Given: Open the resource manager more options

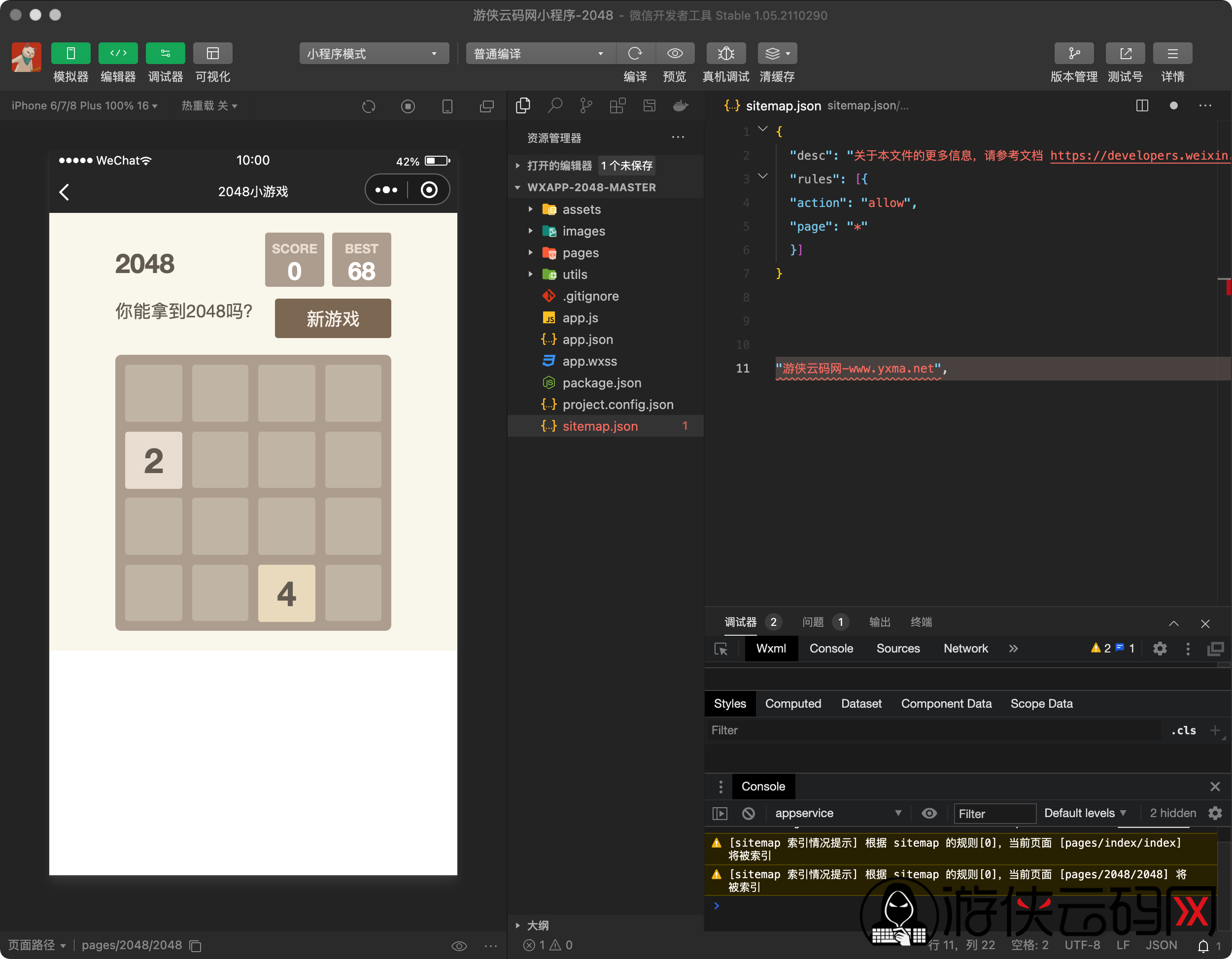Looking at the screenshot, I should coord(678,137).
